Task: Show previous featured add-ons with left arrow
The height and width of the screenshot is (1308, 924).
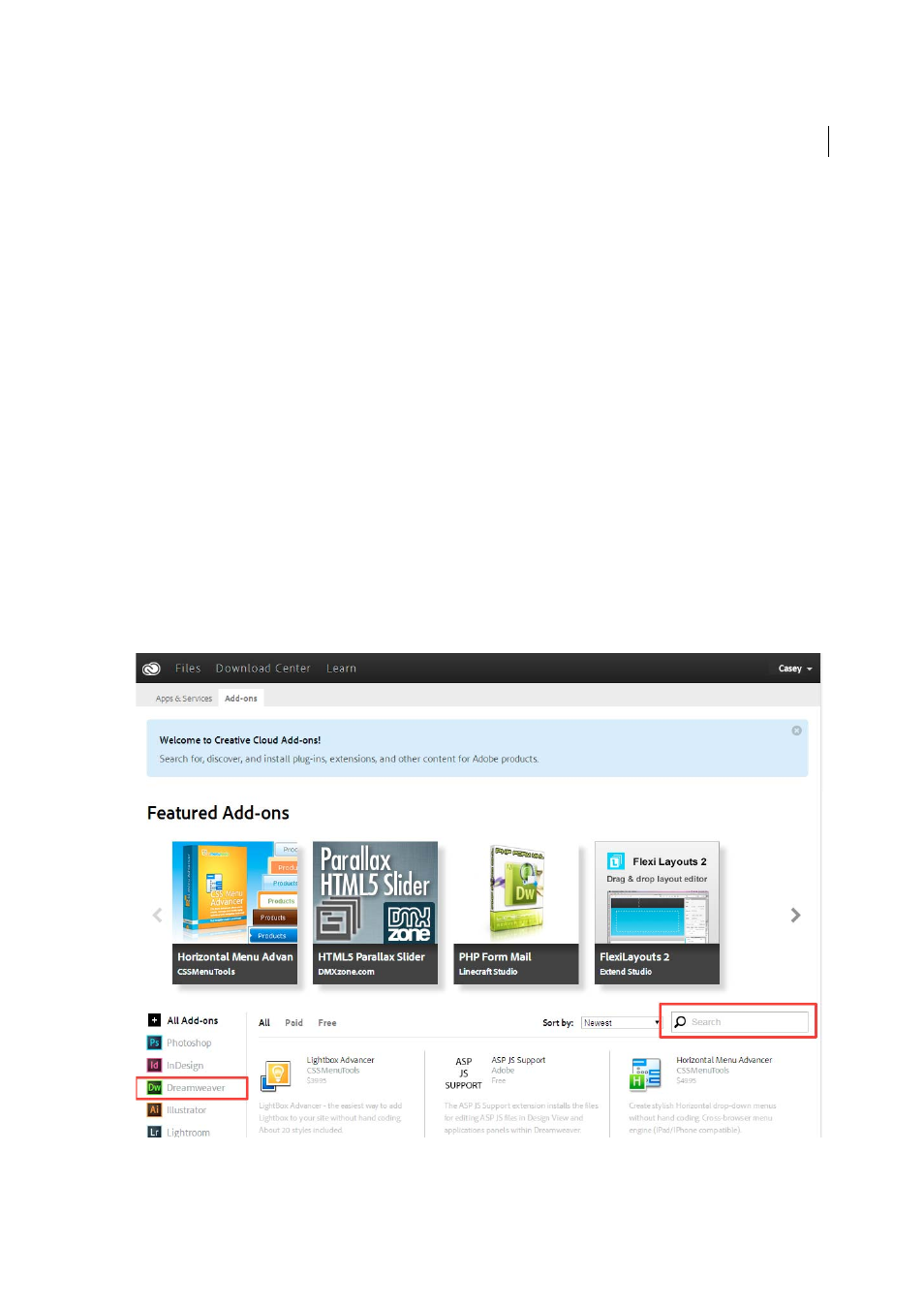Action: [x=157, y=915]
